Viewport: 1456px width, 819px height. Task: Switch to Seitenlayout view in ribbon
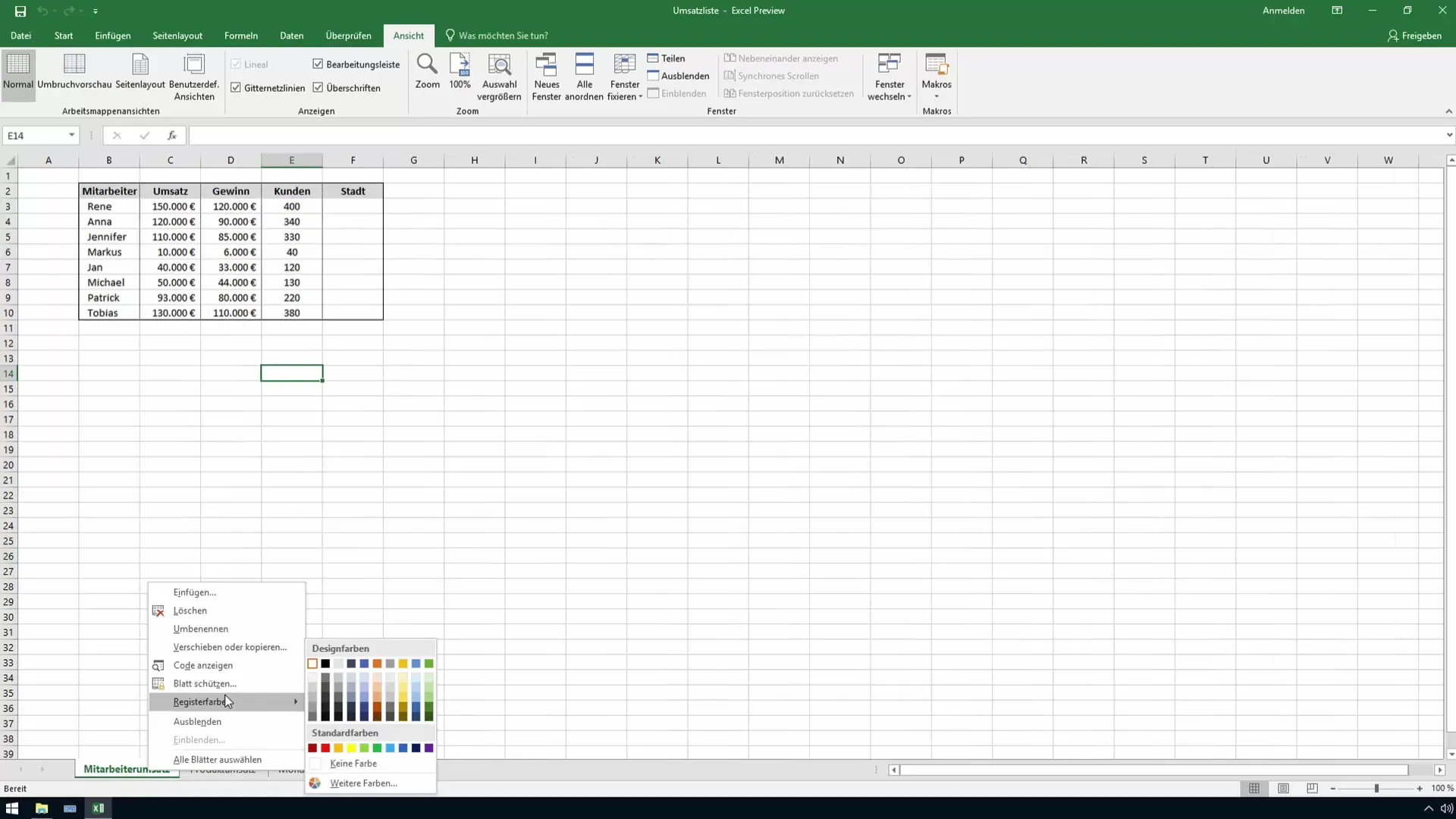coord(140,72)
